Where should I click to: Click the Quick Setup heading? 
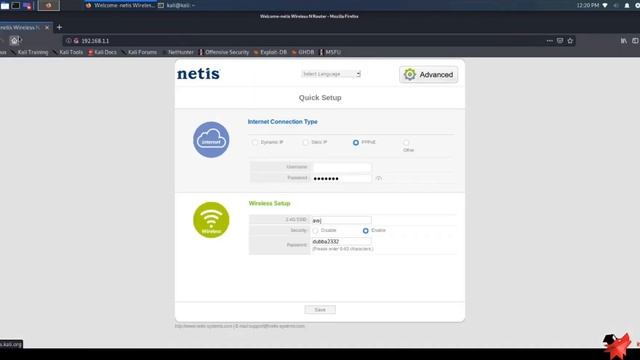click(x=320, y=98)
